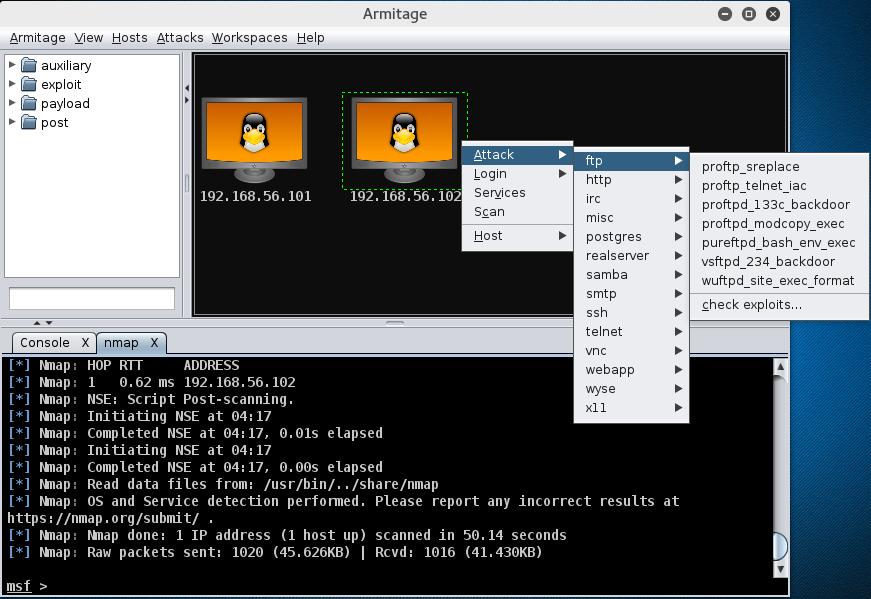Open the postgres attack submenu

click(x=632, y=237)
